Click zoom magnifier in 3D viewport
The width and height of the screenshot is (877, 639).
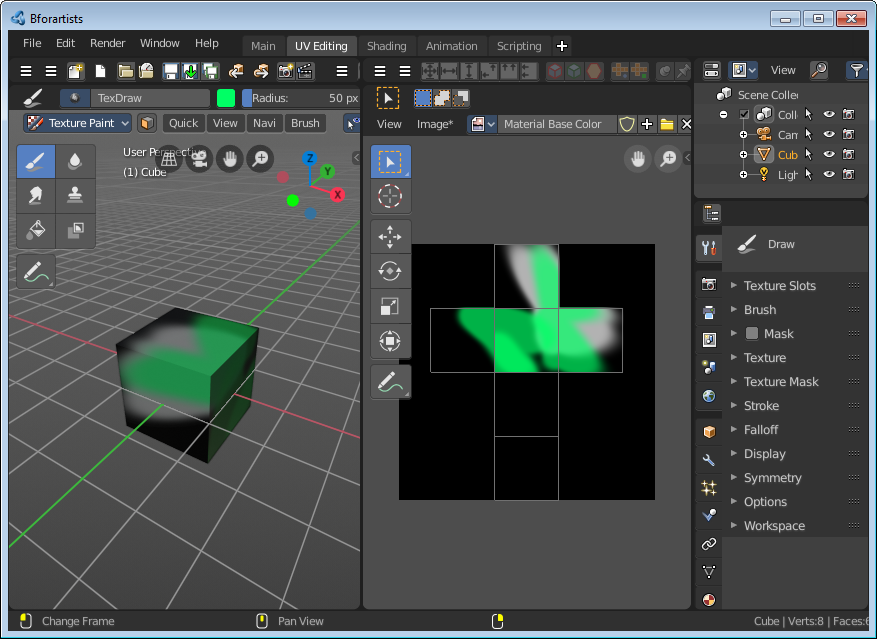(260, 159)
